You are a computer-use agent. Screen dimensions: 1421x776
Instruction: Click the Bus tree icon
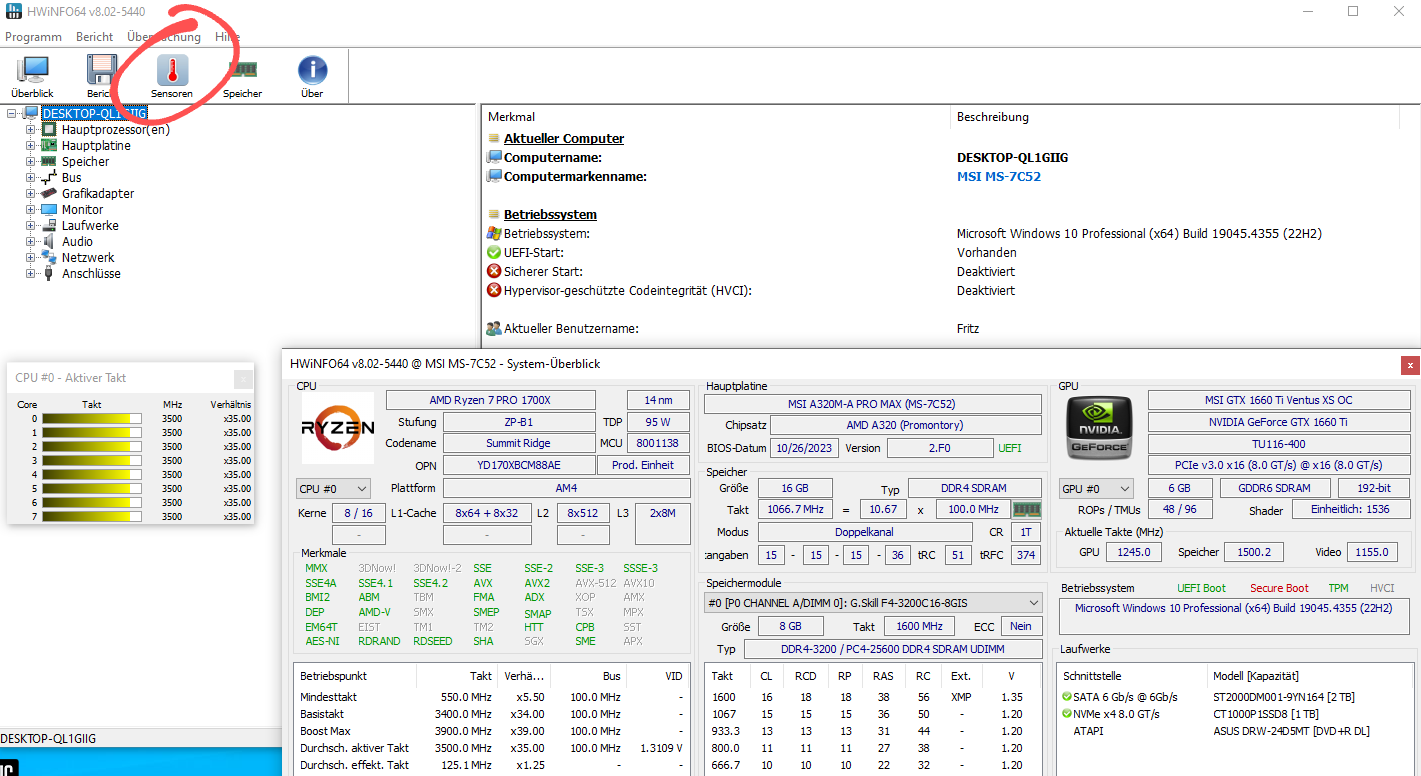click(x=49, y=177)
